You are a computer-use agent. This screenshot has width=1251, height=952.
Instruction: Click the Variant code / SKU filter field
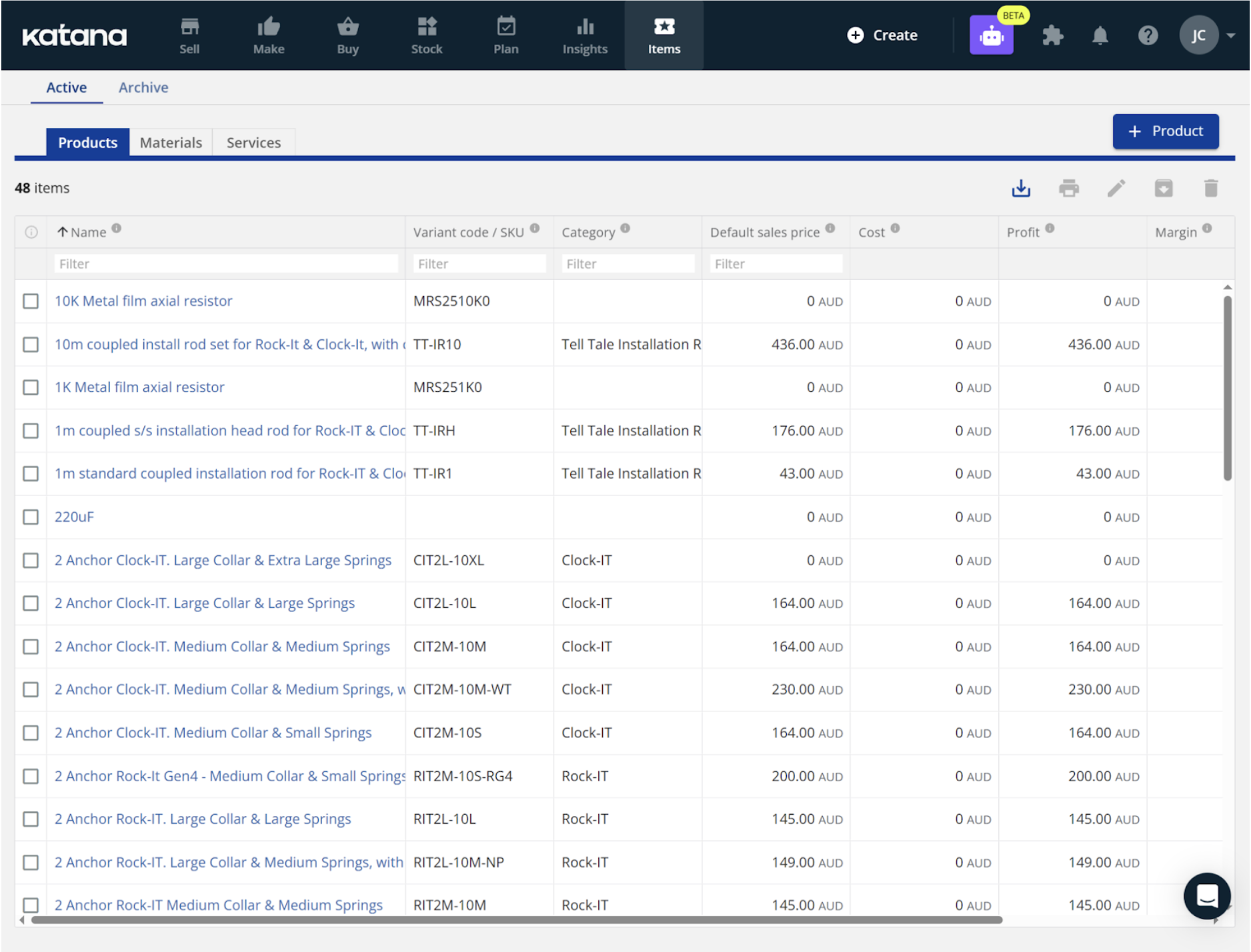point(479,264)
